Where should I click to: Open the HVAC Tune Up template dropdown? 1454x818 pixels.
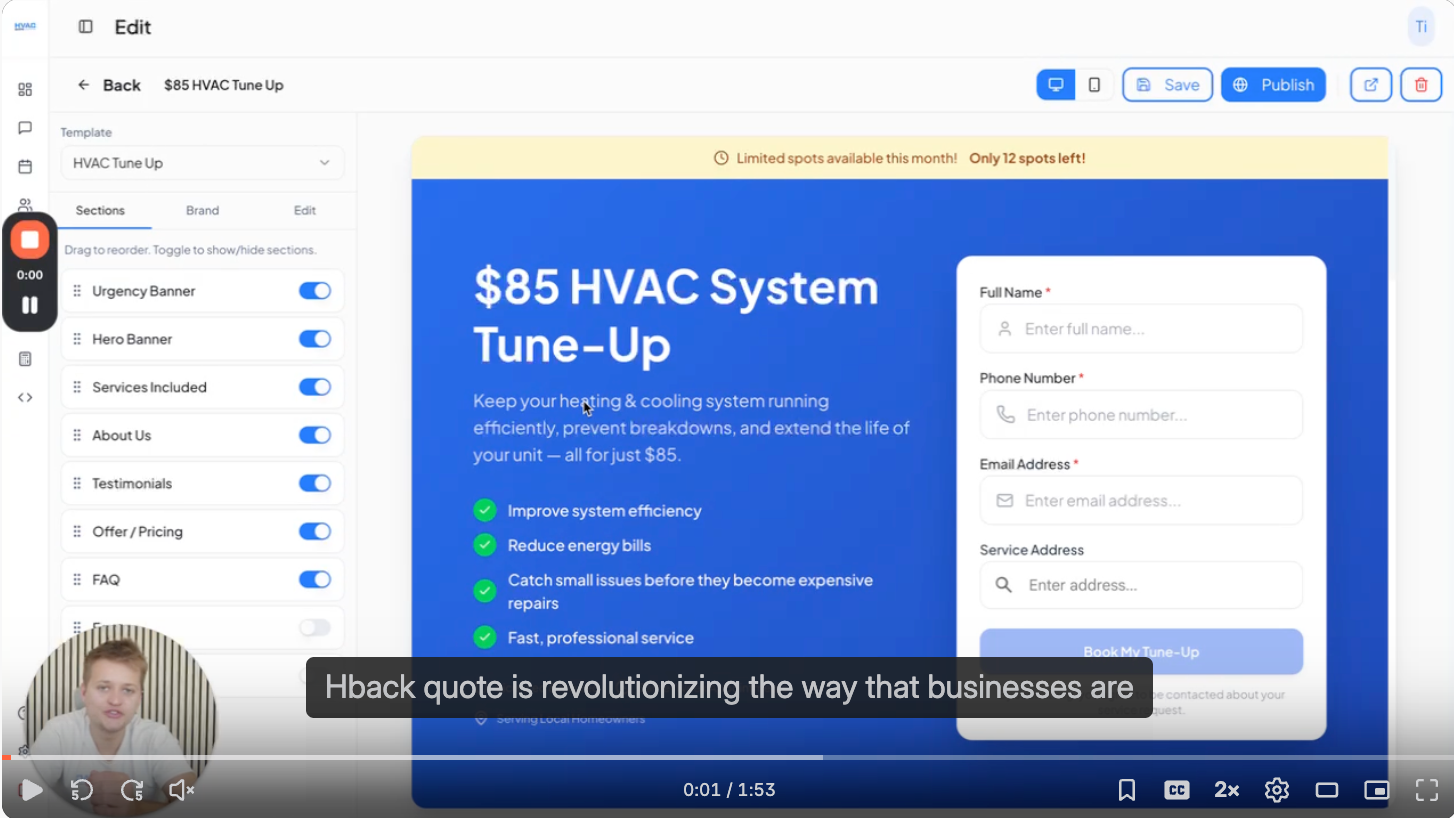click(202, 163)
